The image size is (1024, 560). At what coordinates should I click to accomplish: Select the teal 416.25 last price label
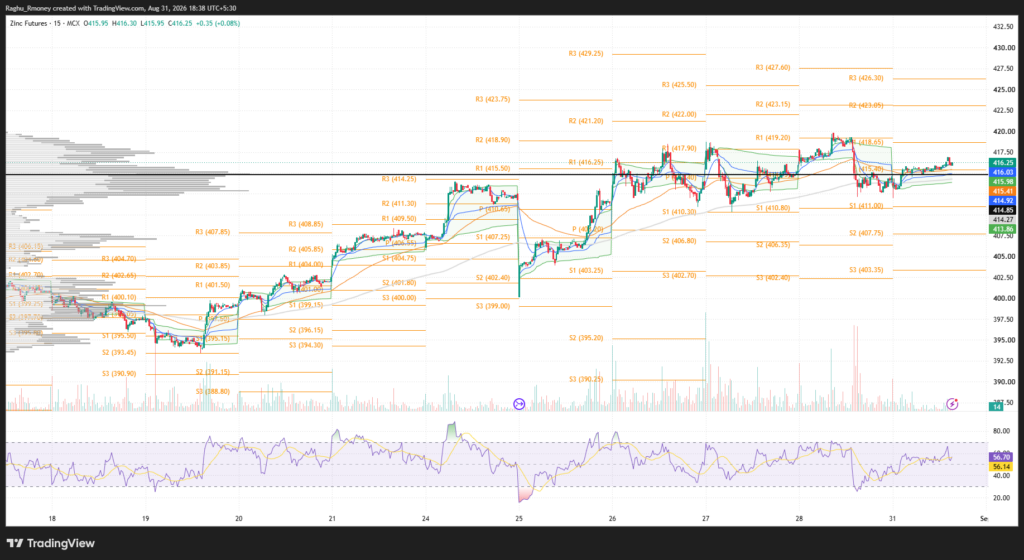click(x=1002, y=163)
